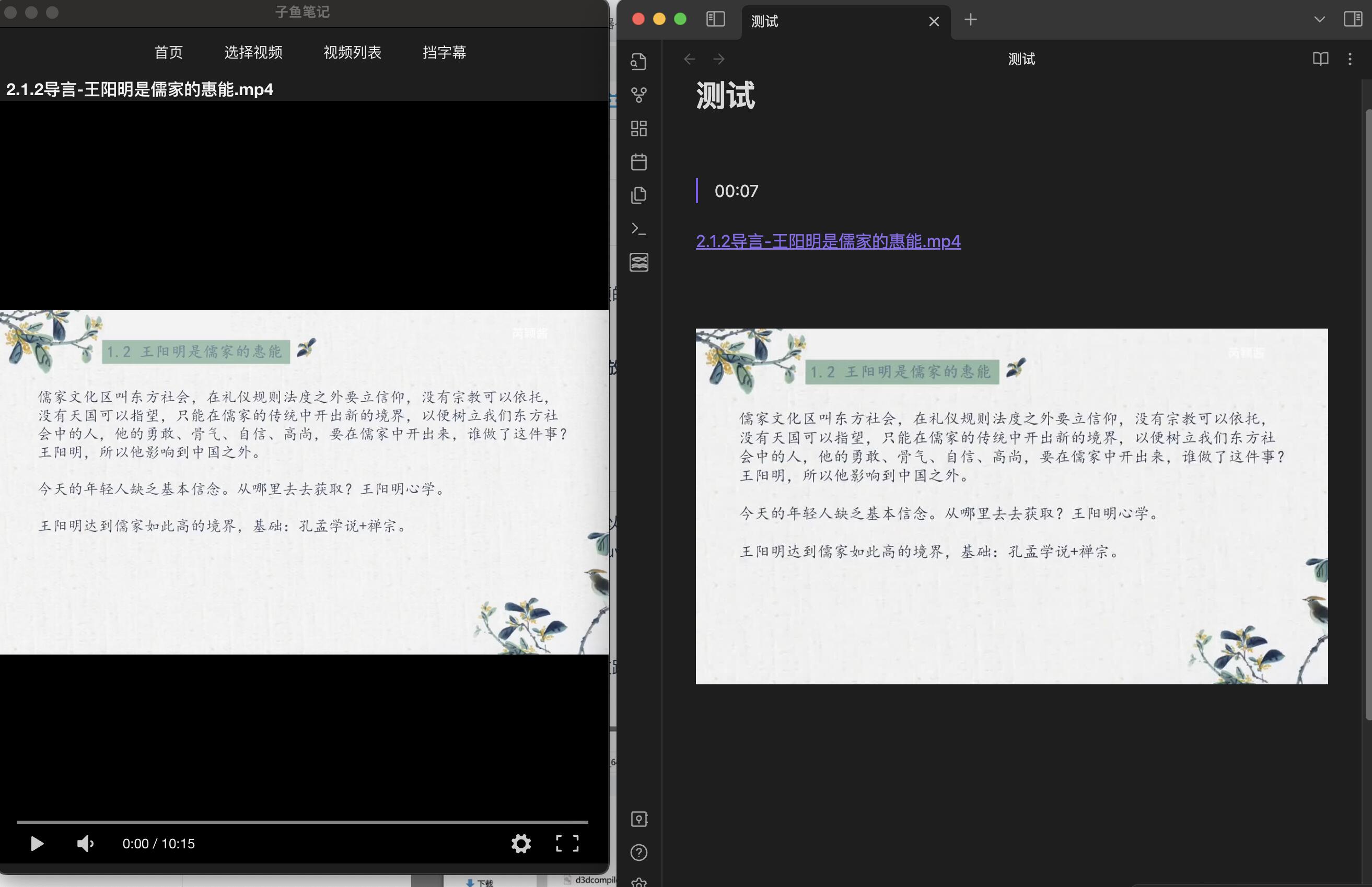Image resolution: width=1372 pixels, height=887 pixels.
Task: Click the templates copy icon in ribbon
Action: 638,195
